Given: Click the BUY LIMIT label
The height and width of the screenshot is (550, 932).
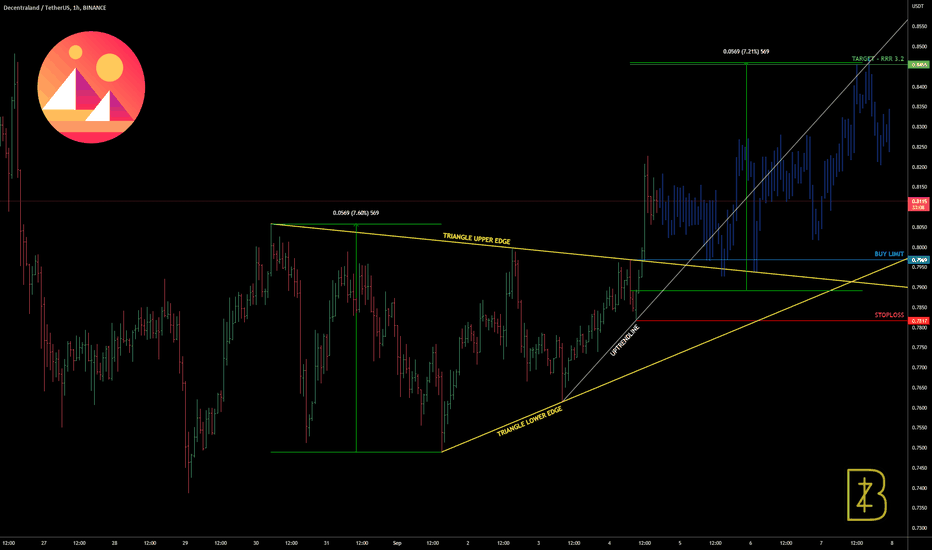Looking at the screenshot, I should 889,254.
